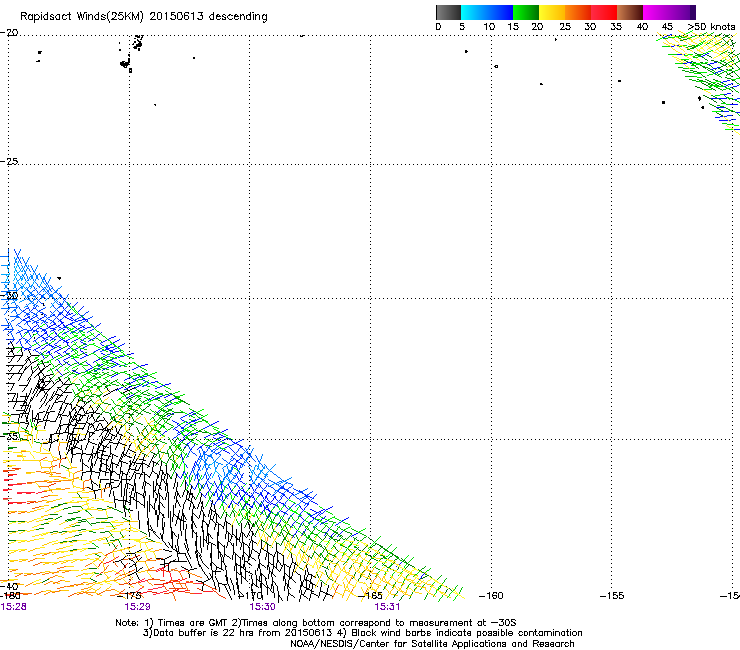
Task: Click the NOAA/NESDIS credit line
Action: (432, 644)
